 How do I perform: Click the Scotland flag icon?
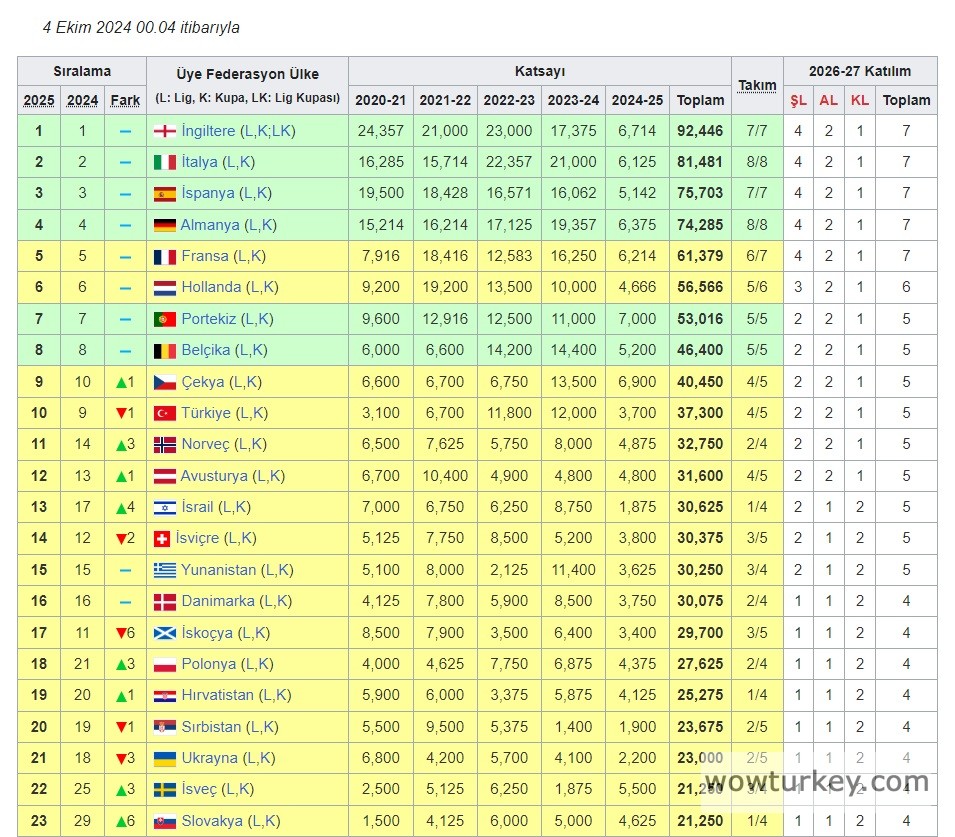[165, 633]
